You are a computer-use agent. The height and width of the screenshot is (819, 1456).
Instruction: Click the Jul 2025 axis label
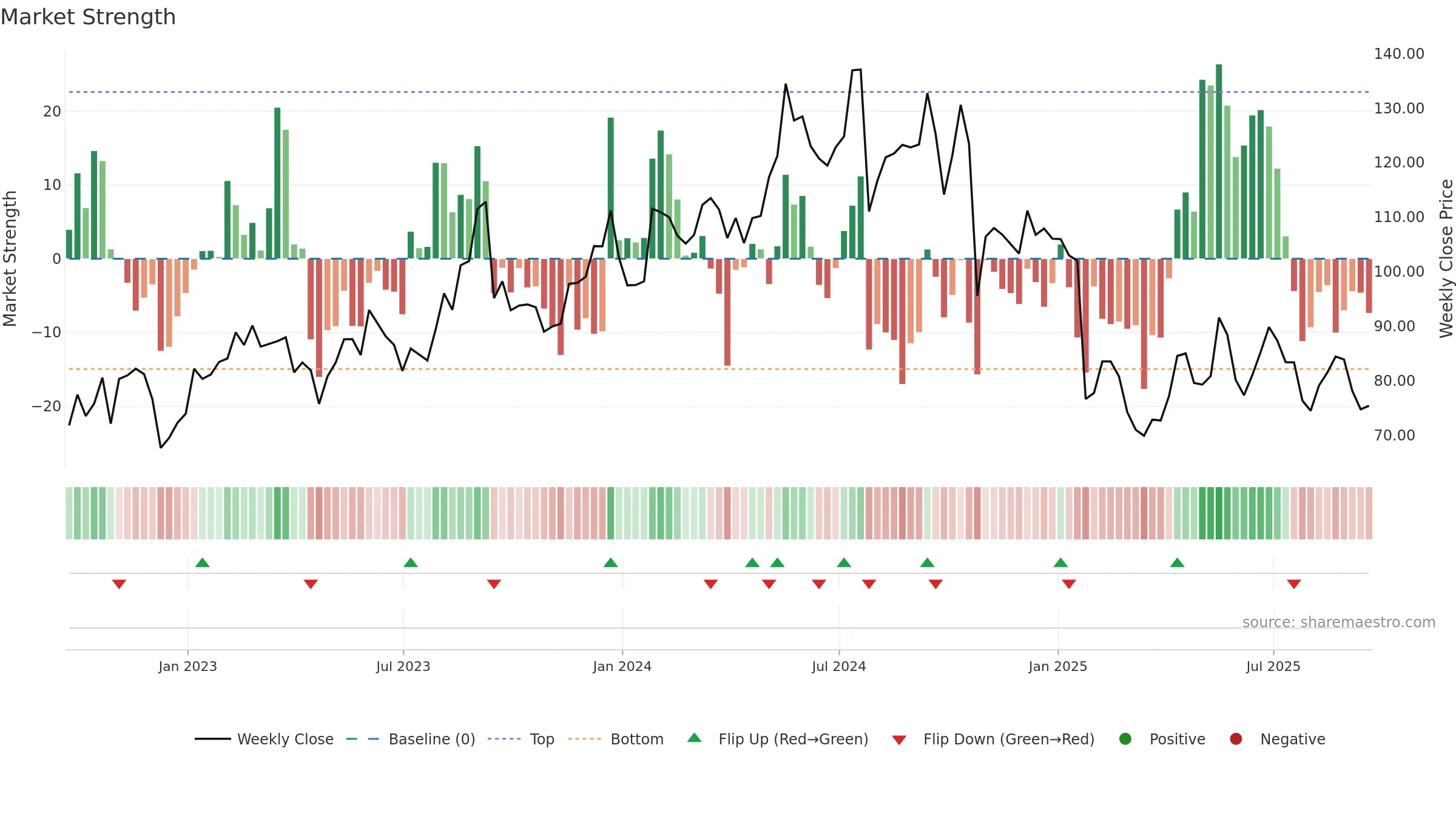1273,666
